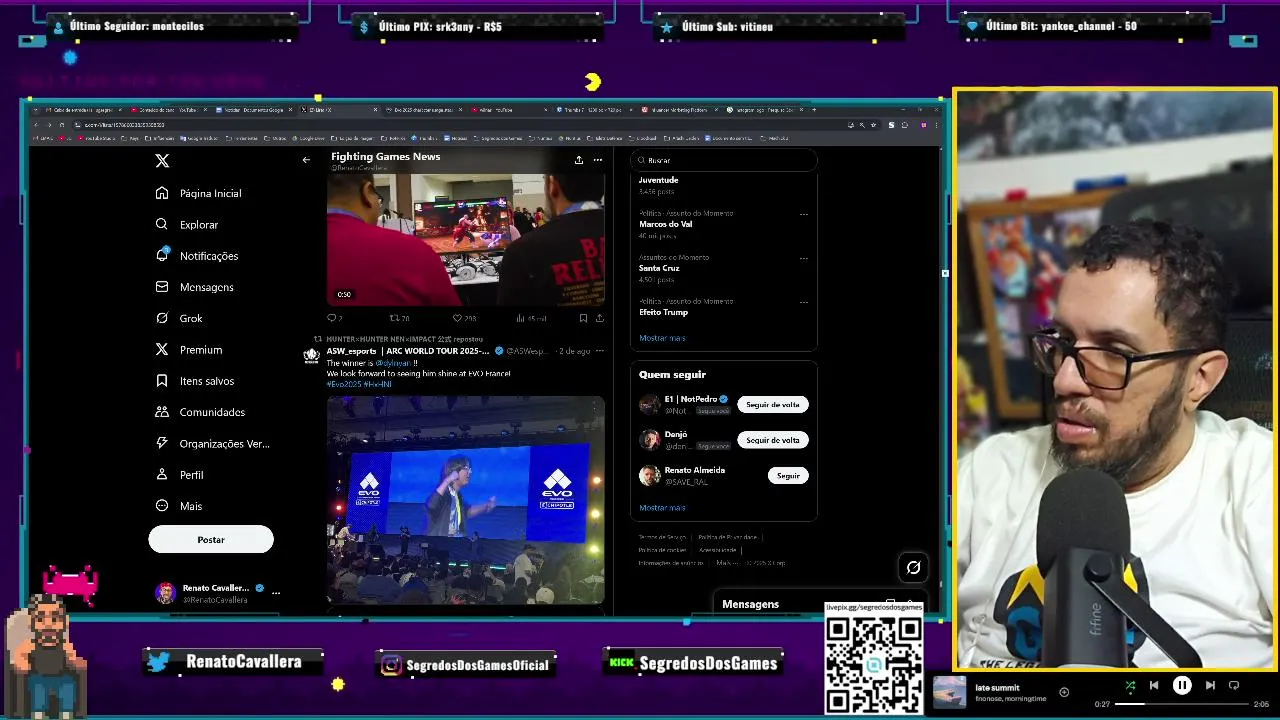Click Mostrar mais under Quem seguir

pyautogui.click(x=662, y=508)
